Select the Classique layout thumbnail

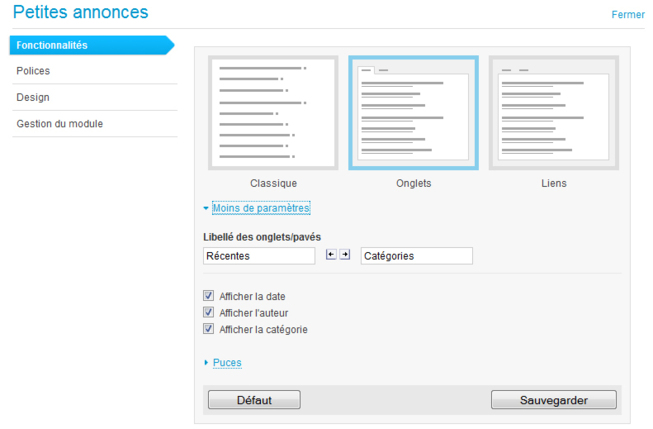pyautogui.click(x=273, y=113)
